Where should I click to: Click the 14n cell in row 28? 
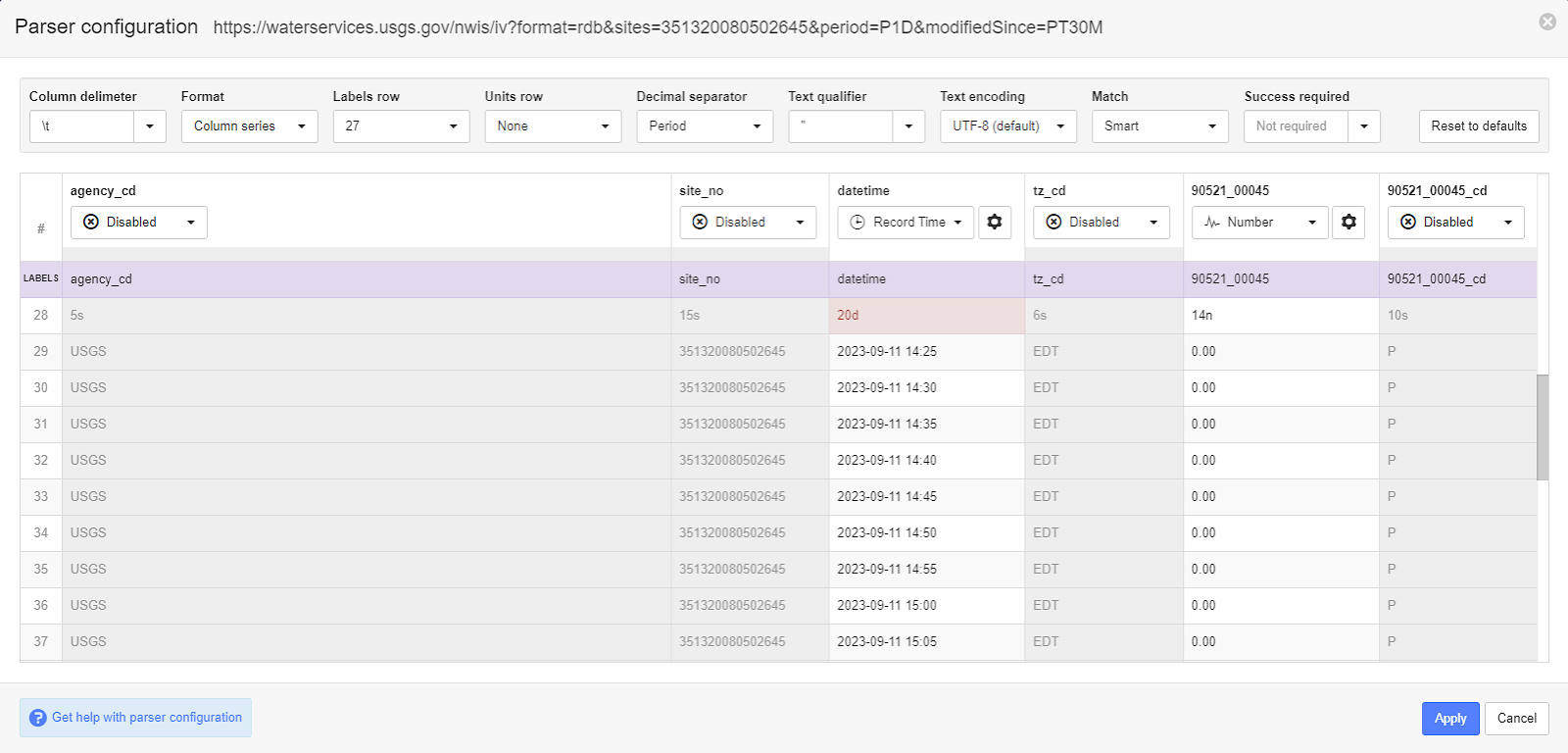tap(1281, 316)
